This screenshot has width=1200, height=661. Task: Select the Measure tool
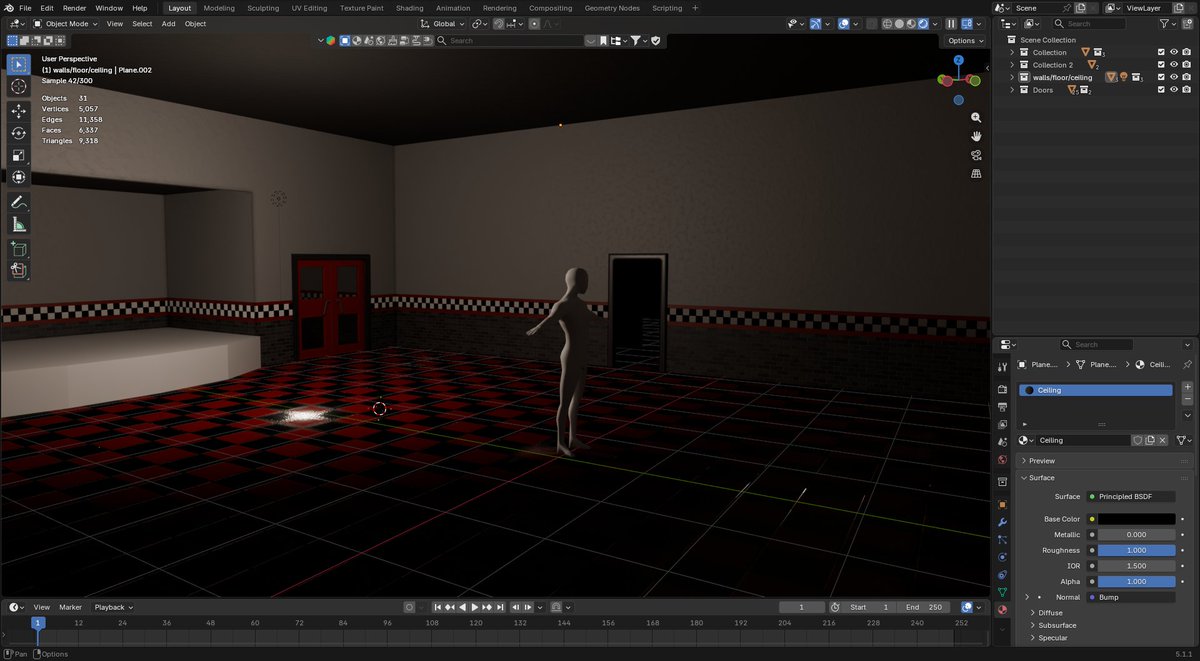pos(18,225)
